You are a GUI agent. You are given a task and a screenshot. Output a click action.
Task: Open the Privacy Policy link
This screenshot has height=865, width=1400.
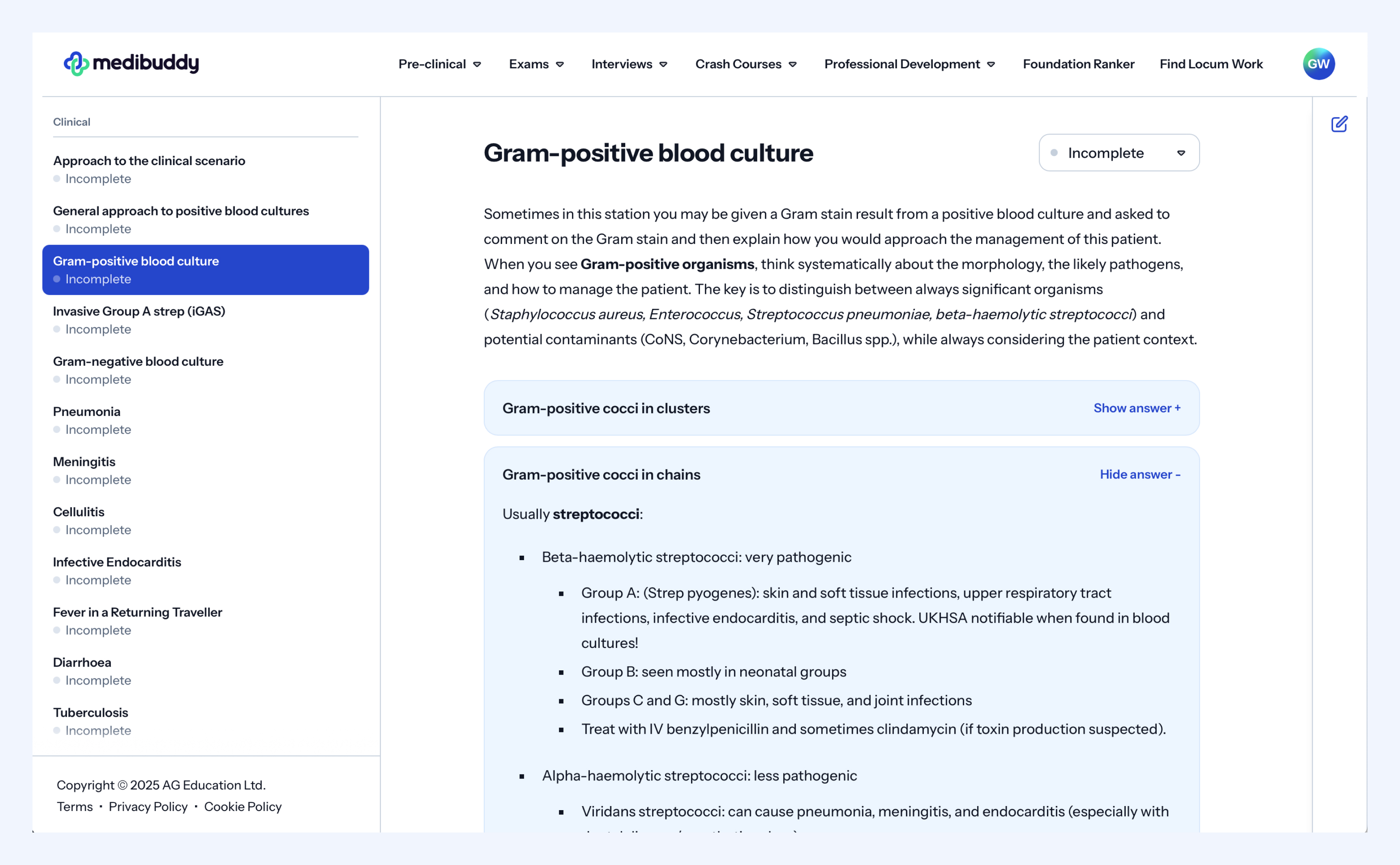pyautogui.click(x=148, y=806)
